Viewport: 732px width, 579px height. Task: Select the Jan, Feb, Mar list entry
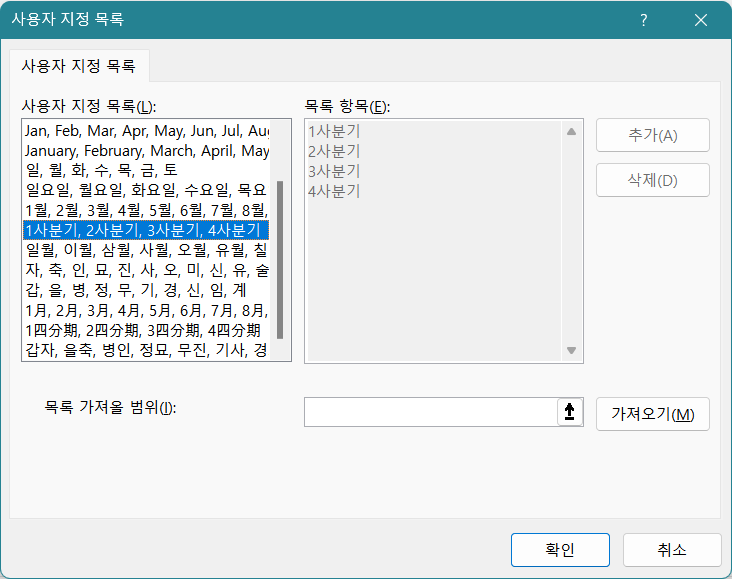(146, 131)
